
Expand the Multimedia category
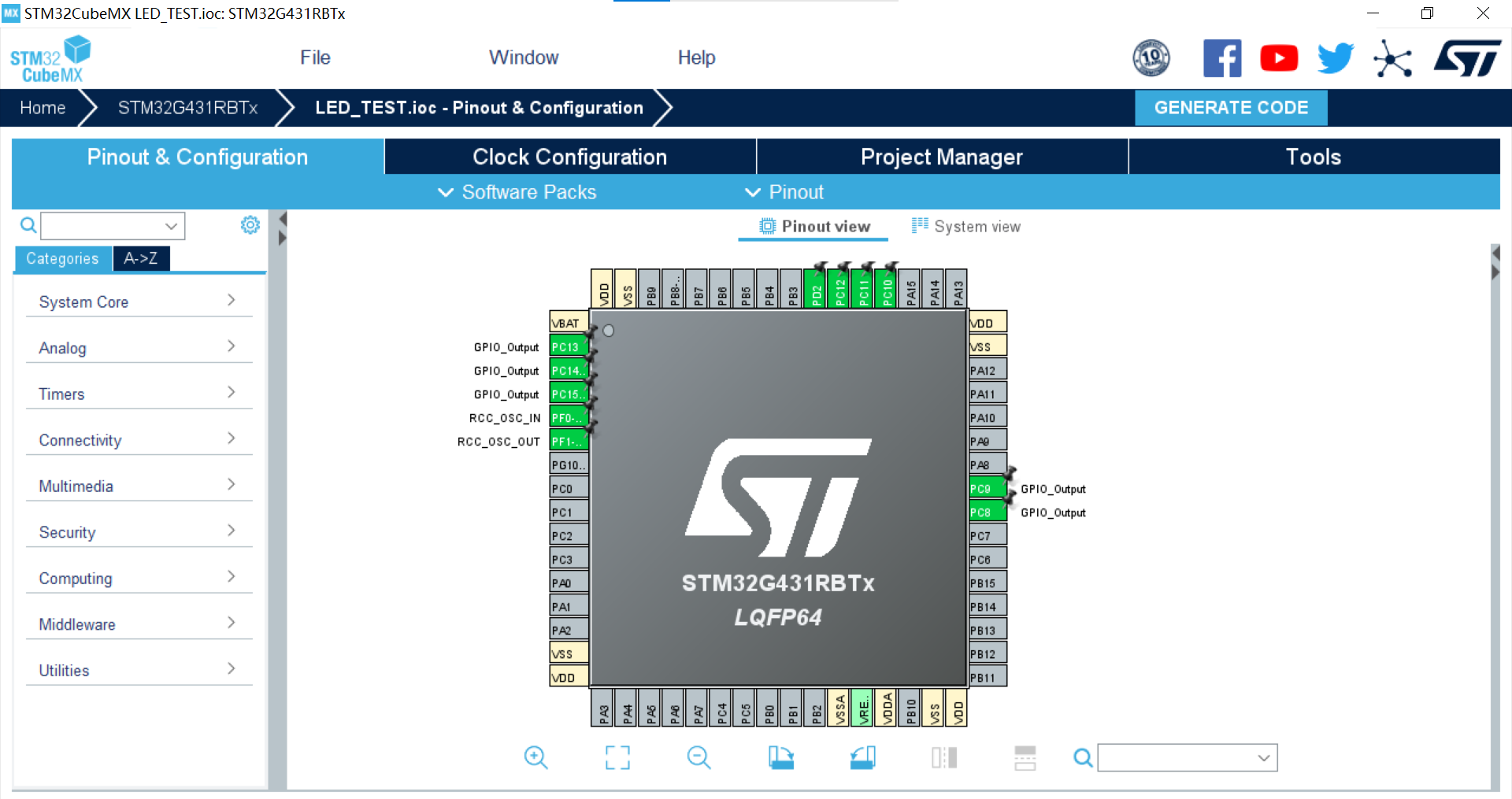(139, 486)
